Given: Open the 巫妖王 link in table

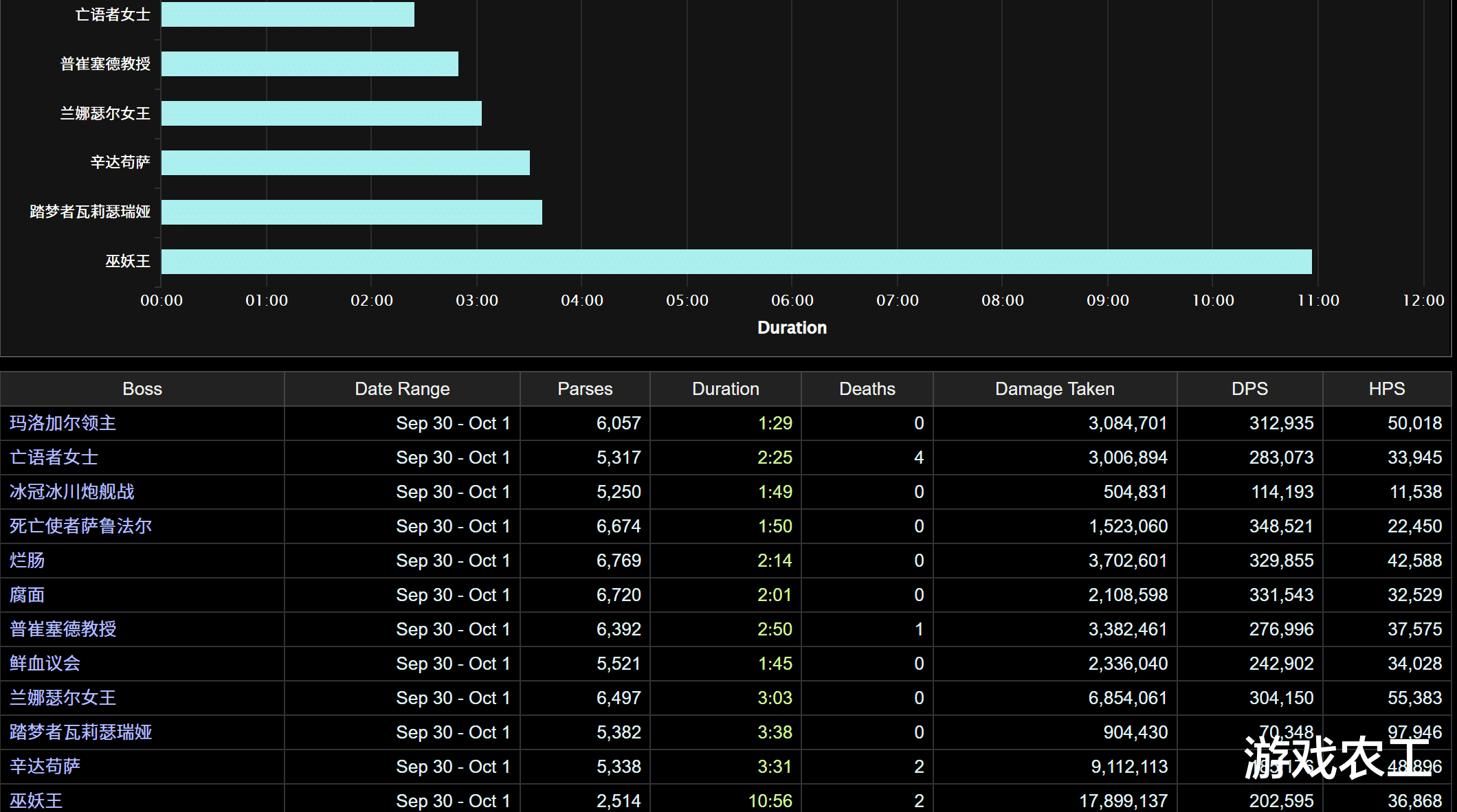Looking at the screenshot, I should 36,800.
